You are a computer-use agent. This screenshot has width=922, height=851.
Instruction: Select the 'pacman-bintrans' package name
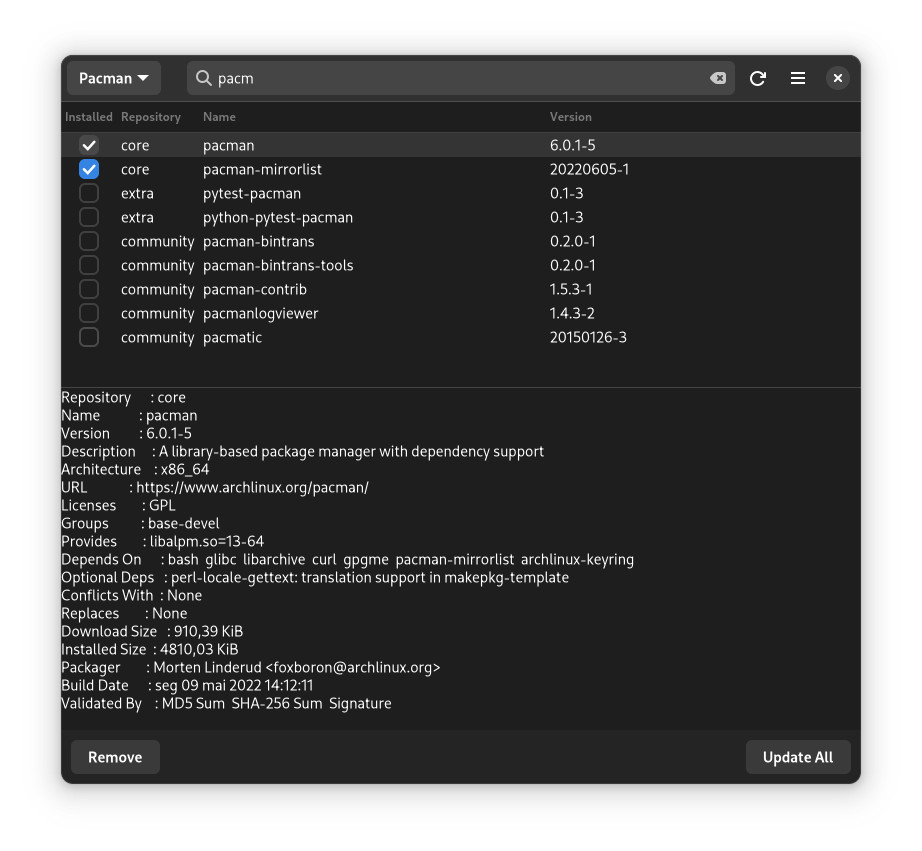coord(259,242)
